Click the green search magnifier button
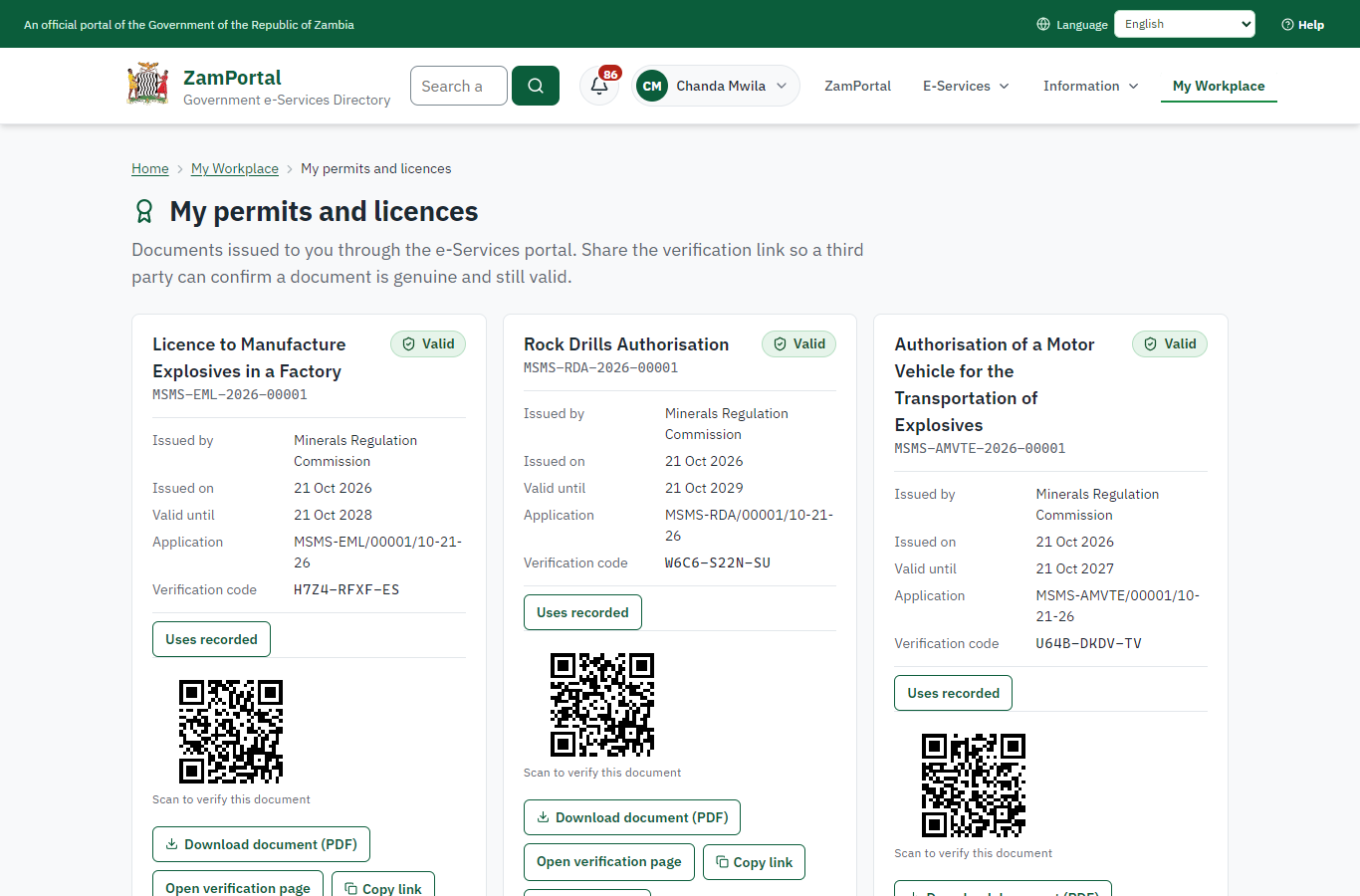 [x=536, y=86]
